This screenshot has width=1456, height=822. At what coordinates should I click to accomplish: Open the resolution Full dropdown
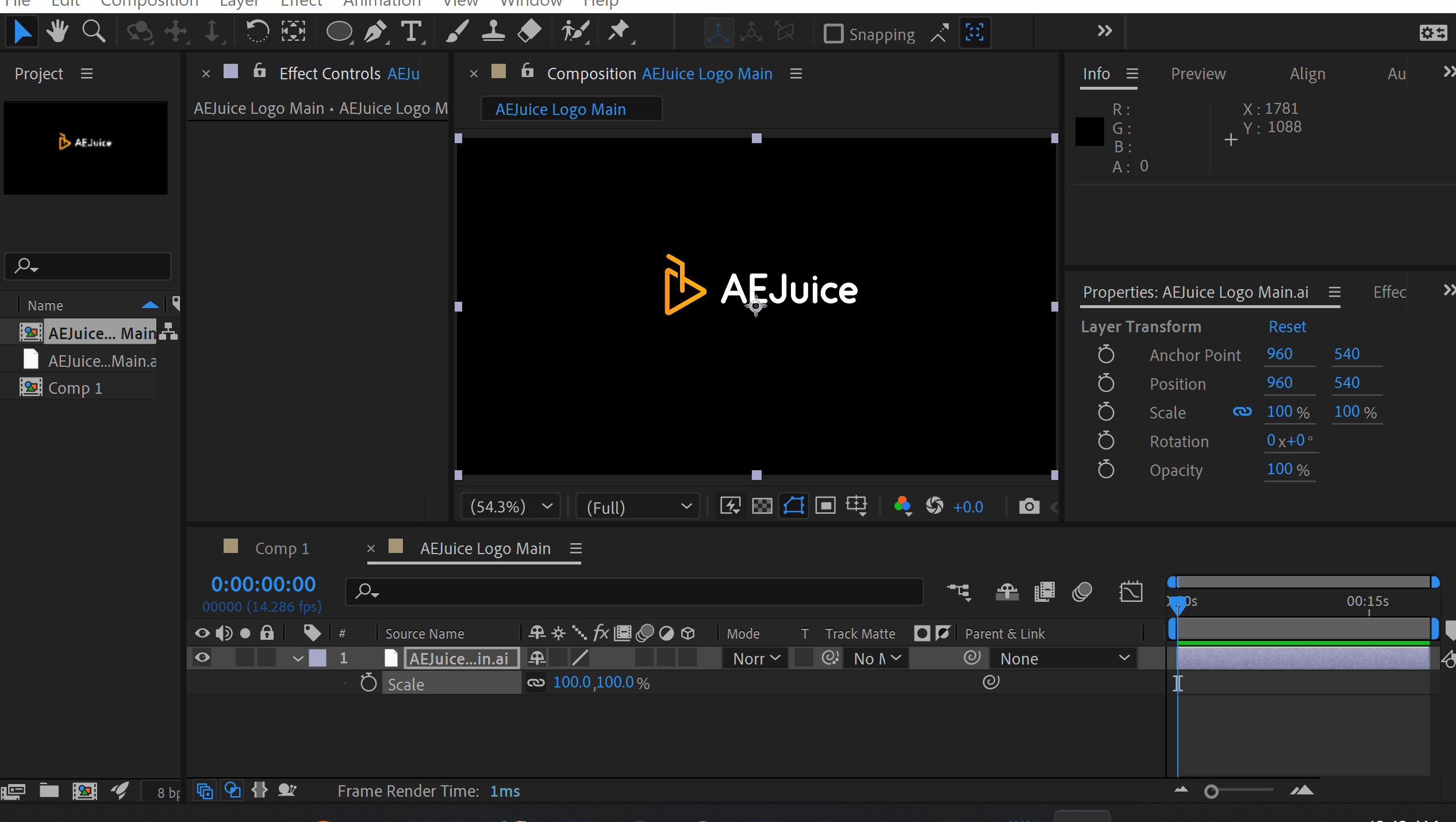point(638,506)
